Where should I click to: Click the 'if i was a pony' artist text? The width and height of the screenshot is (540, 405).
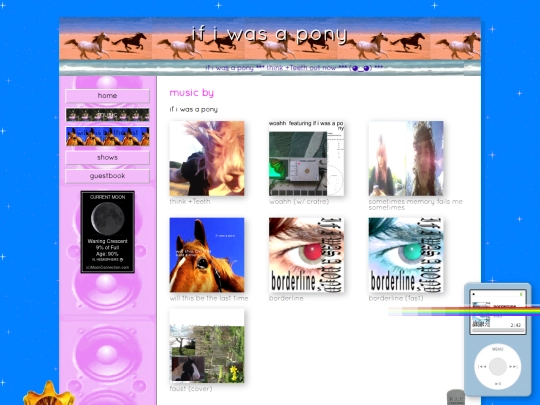pos(194,110)
